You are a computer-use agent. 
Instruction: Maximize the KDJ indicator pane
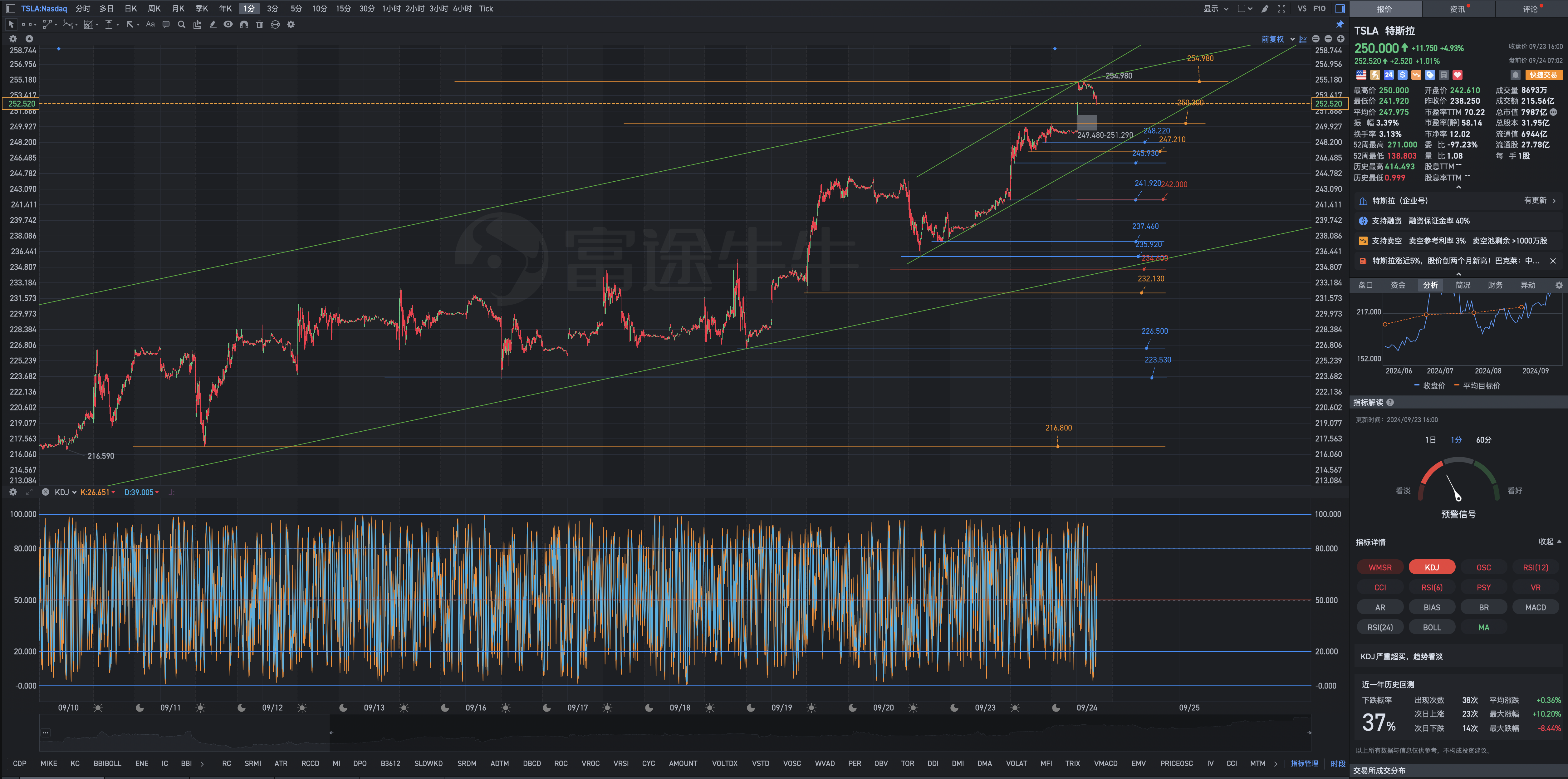click(29, 492)
